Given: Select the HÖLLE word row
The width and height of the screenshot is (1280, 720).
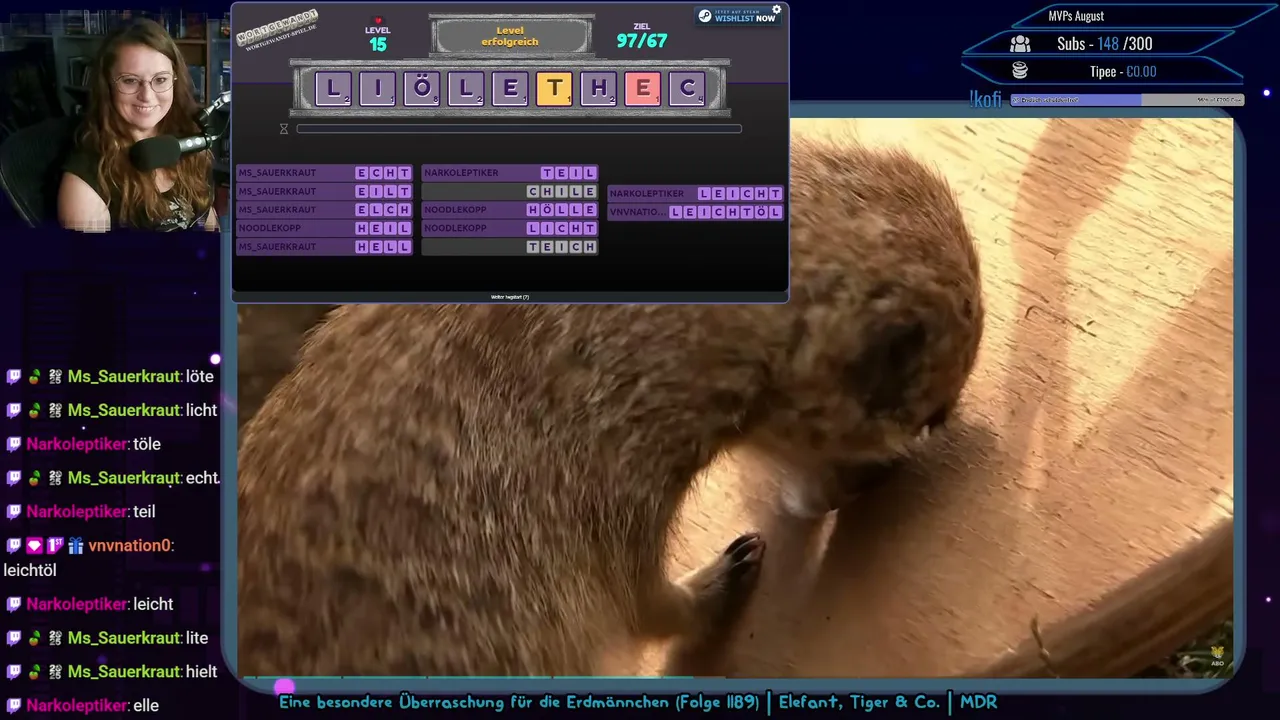Looking at the screenshot, I should (510, 210).
